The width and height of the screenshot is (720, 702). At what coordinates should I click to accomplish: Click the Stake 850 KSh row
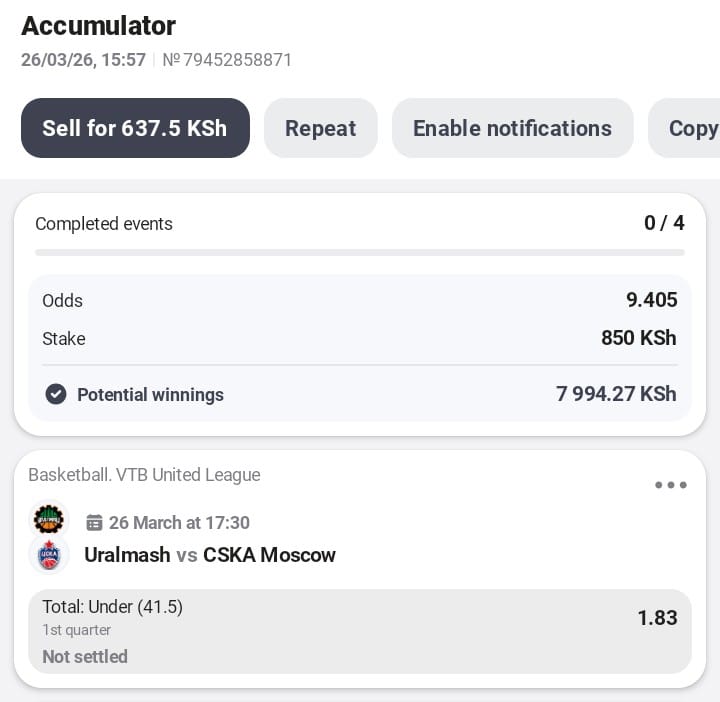[360, 339]
